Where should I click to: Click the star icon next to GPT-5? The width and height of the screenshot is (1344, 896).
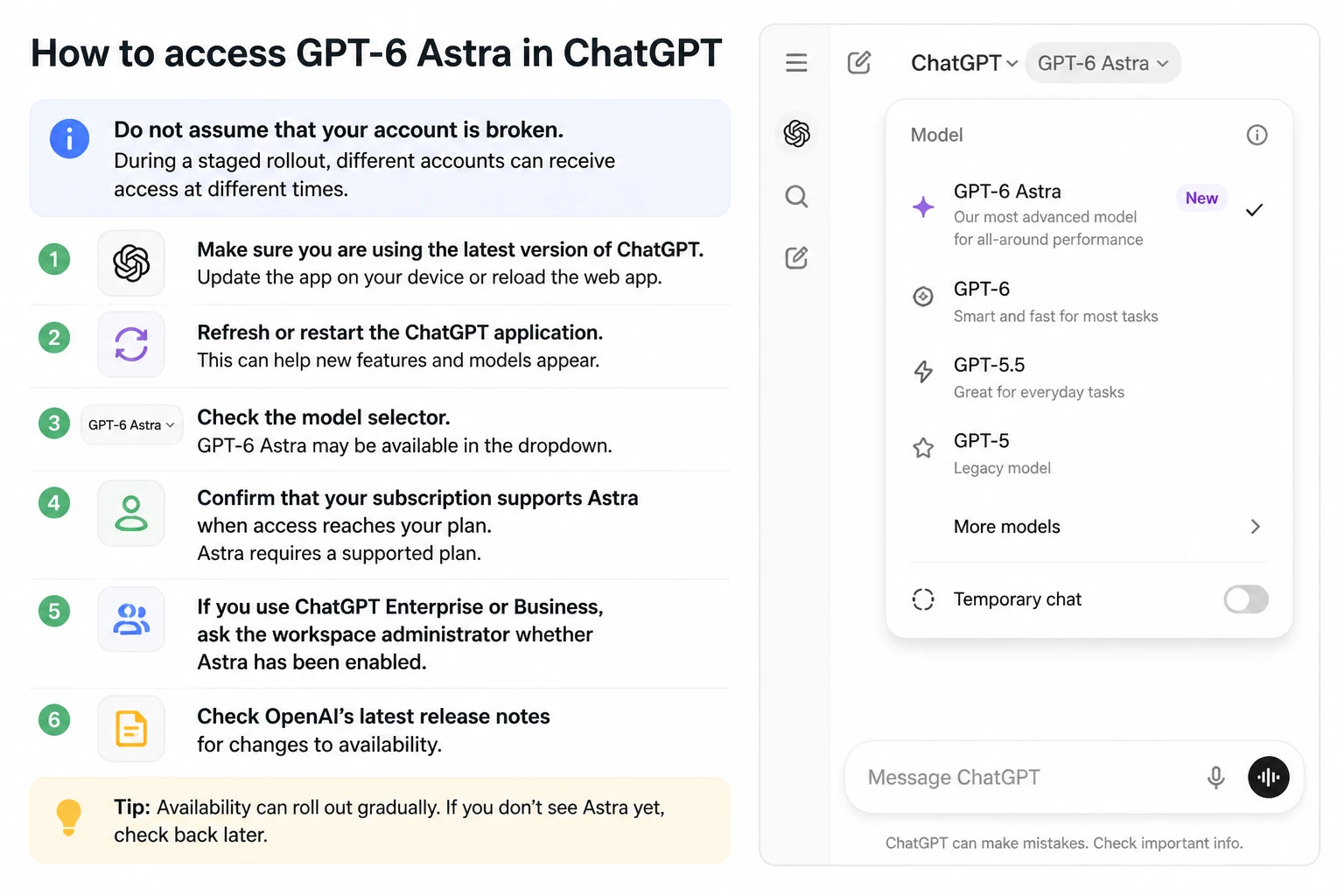pos(923,448)
